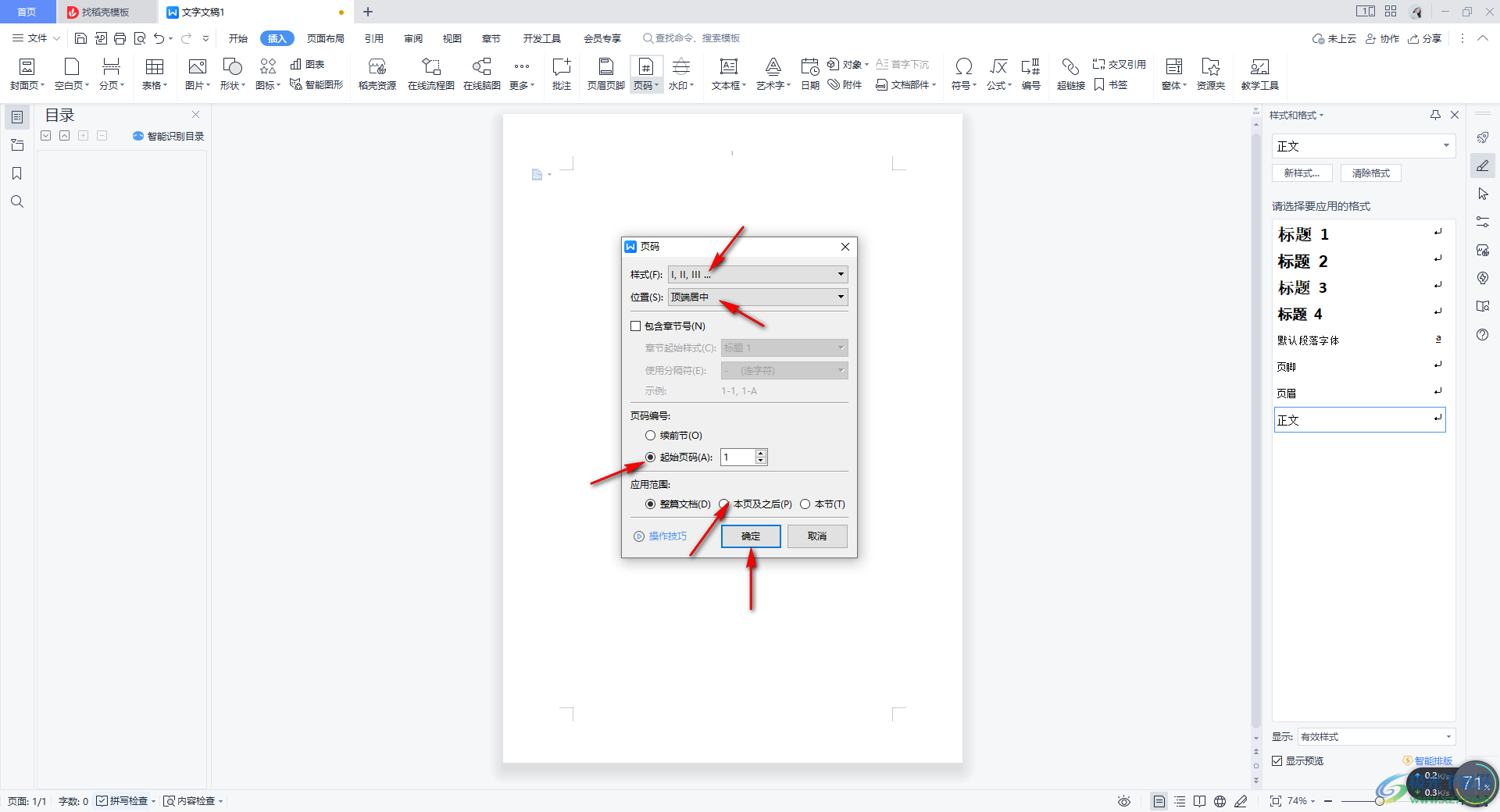
Task: Click the print icon in quick toolbar
Action: click(120, 38)
